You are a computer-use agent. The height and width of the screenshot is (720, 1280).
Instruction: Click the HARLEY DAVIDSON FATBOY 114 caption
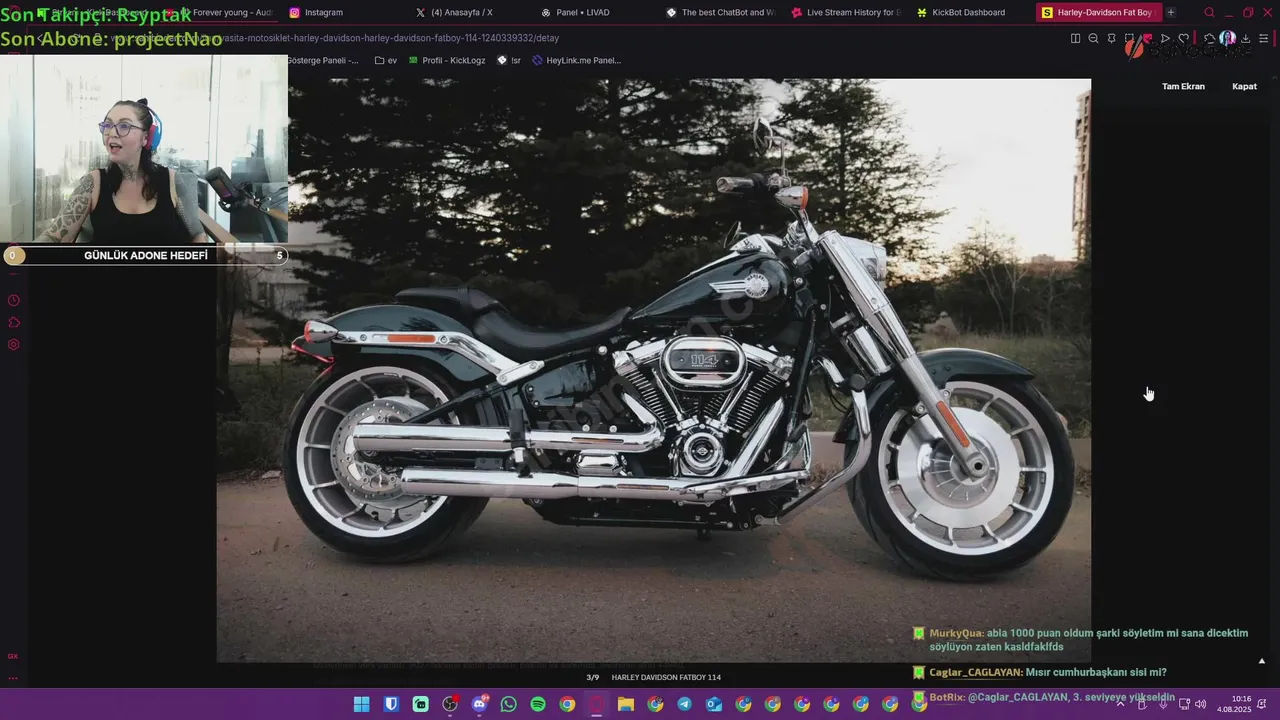click(666, 677)
